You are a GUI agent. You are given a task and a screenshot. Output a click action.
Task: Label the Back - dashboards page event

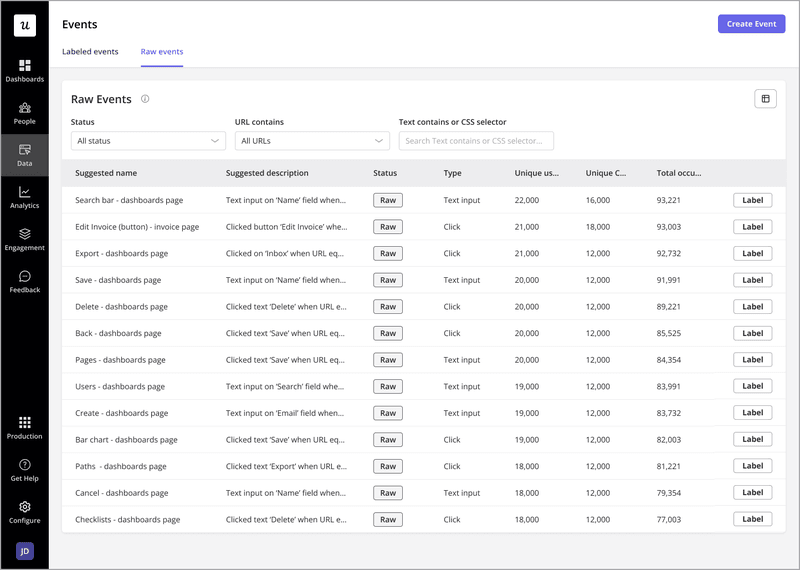pyautogui.click(x=753, y=333)
